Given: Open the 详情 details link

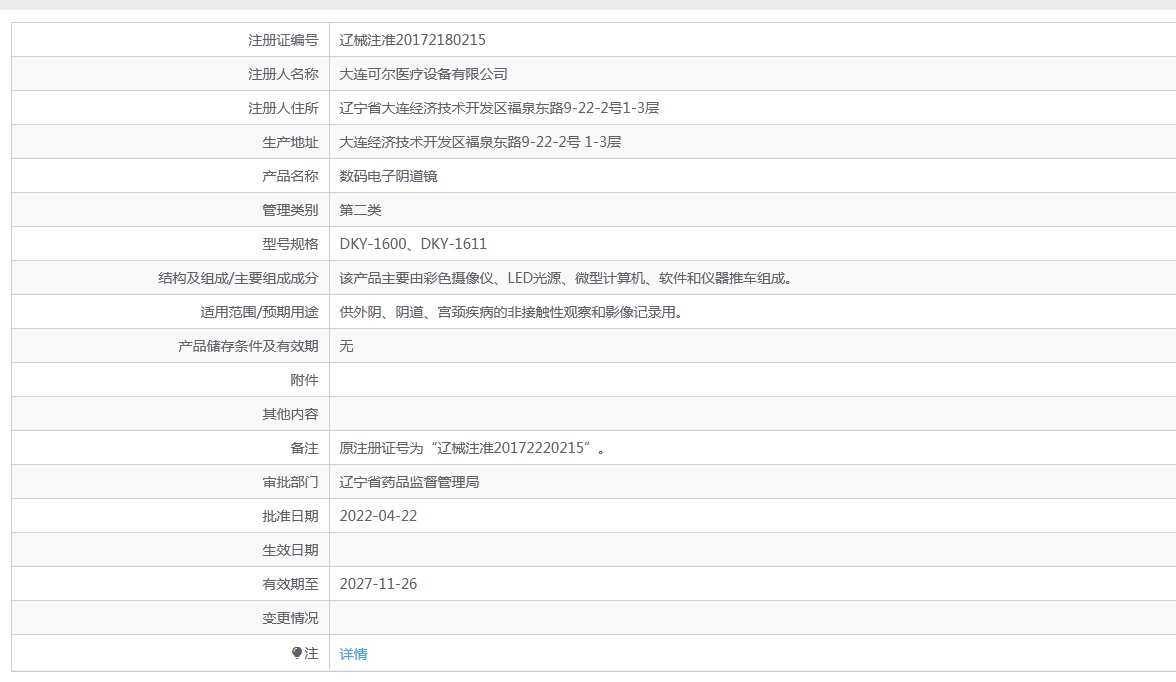Looking at the screenshot, I should (353, 653).
